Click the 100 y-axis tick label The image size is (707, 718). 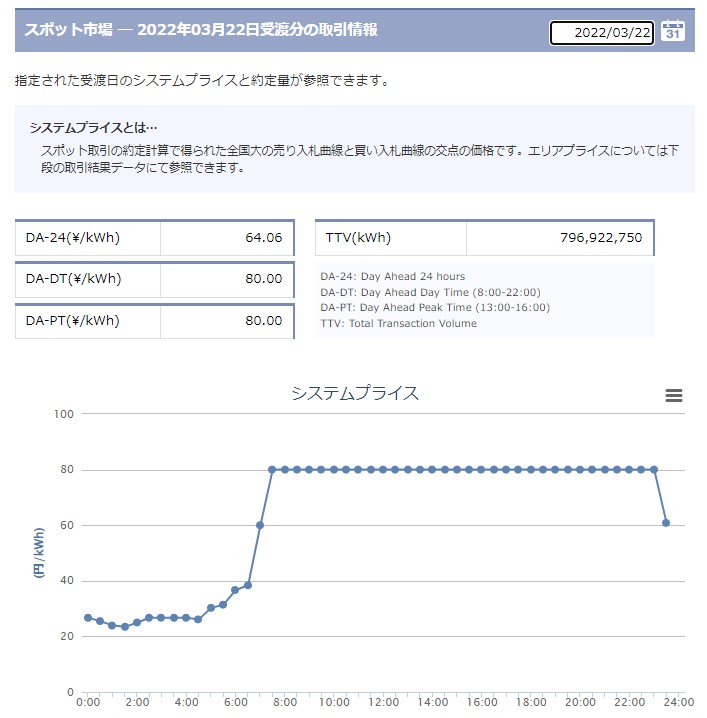point(62,413)
